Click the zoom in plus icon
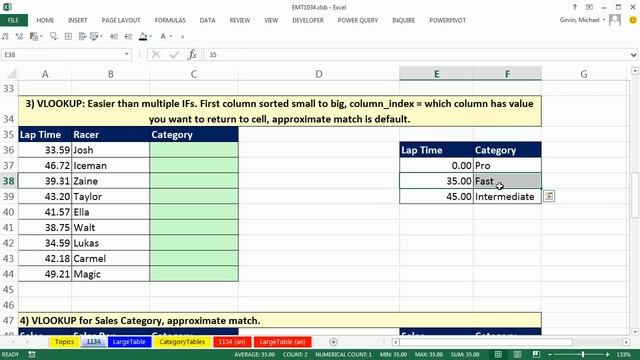The image size is (640, 360). pyautogui.click(x=608, y=355)
